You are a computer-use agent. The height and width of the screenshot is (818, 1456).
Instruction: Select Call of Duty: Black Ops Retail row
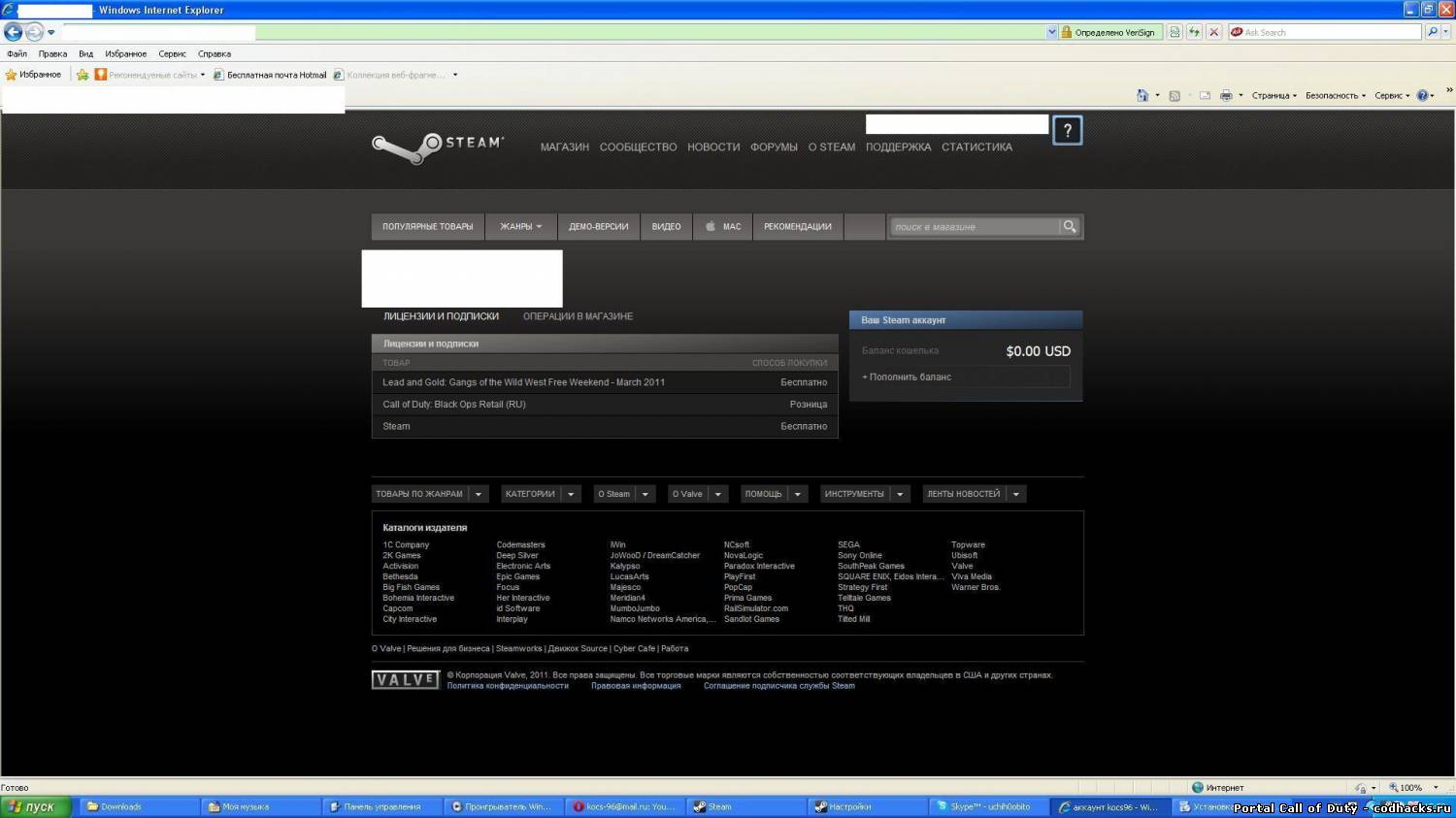tap(605, 405)
